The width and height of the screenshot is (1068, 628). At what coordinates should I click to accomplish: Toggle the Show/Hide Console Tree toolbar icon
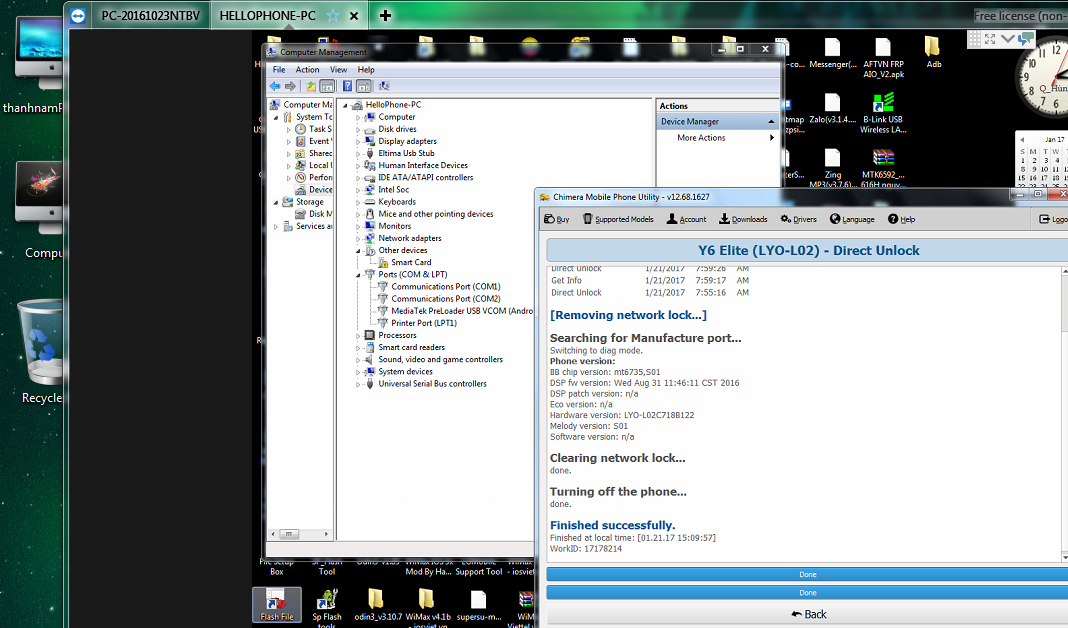[x=327, y=86]
